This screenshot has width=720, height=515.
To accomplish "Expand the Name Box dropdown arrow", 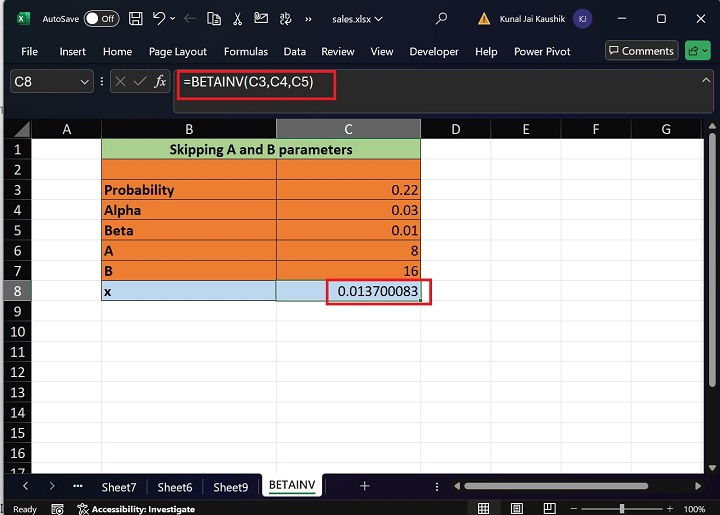I will tap(84, 82).
